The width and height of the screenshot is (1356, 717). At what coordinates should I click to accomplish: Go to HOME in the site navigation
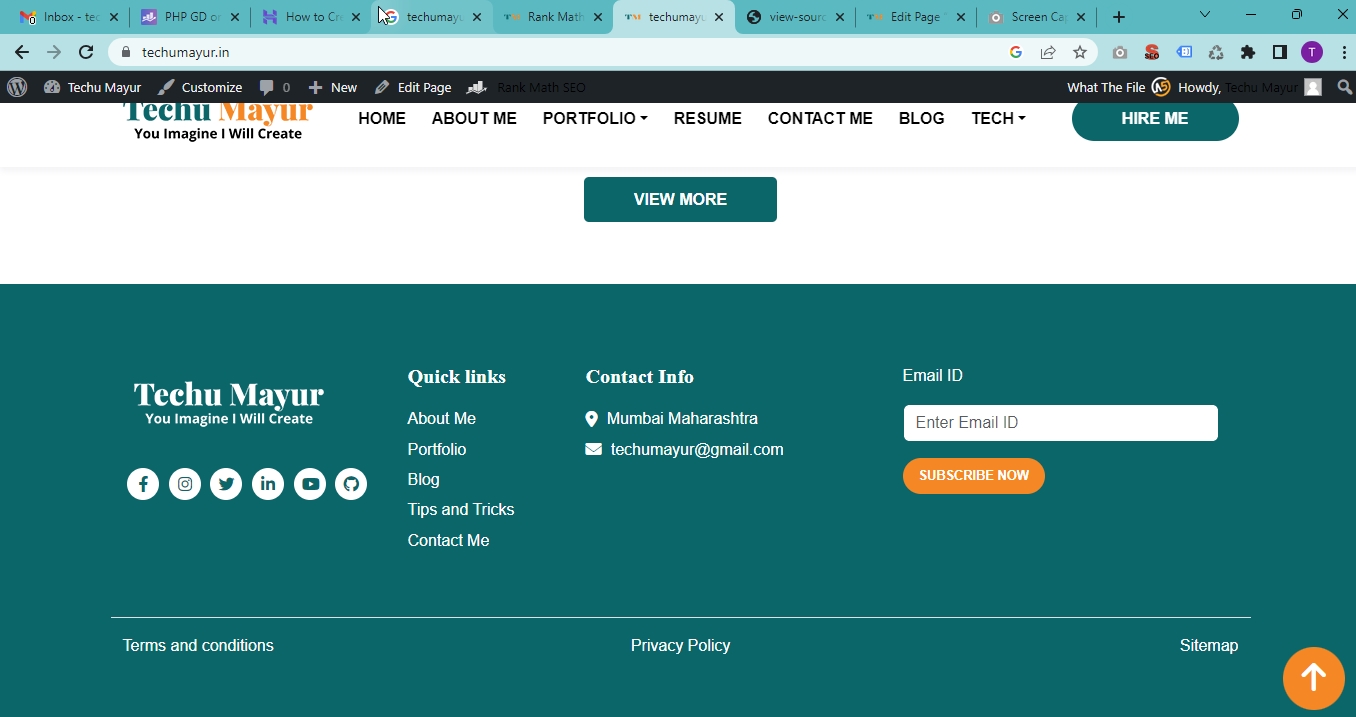pos(382,118)
